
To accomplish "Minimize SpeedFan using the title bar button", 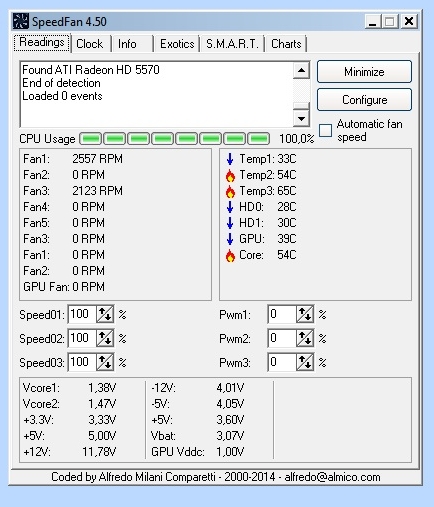I will 373,22.
